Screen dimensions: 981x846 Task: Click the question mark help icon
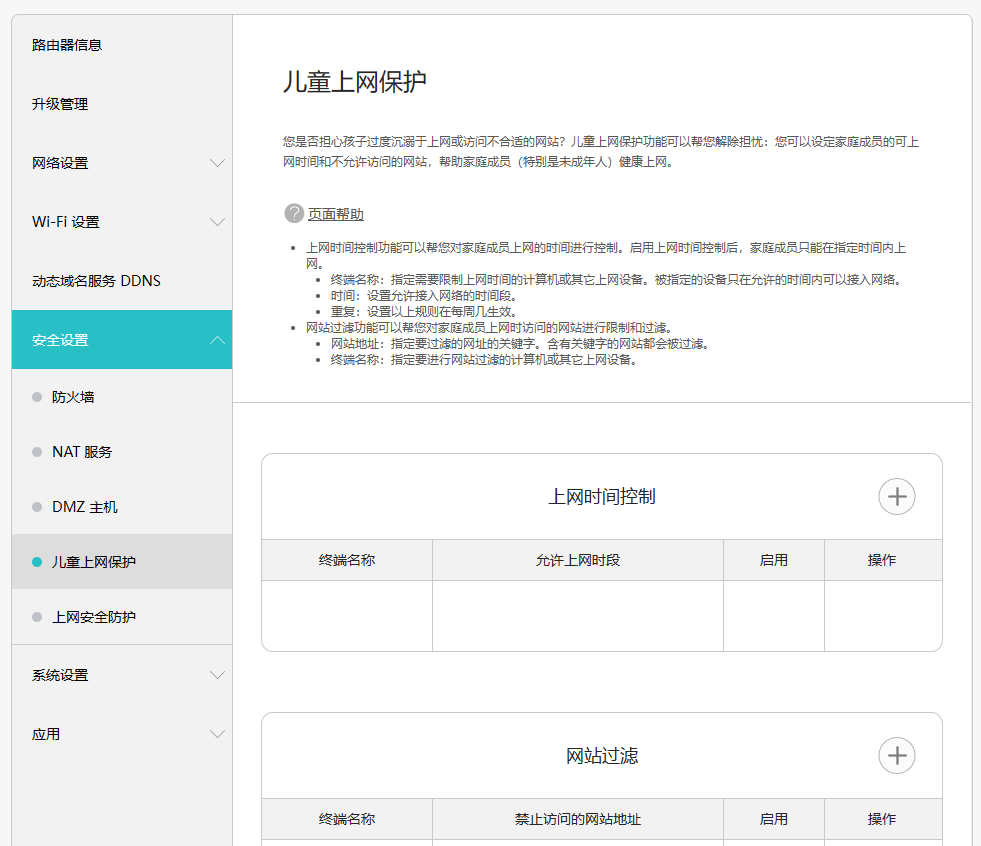tap(293, 213)
